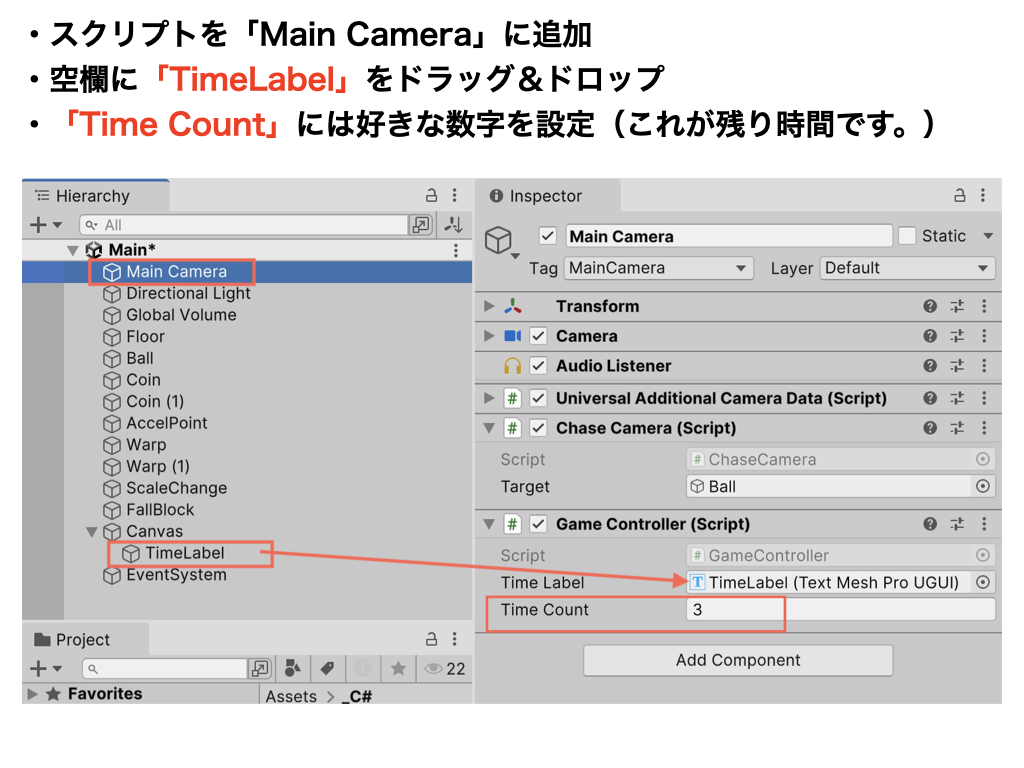Collapse the Canvas tree item
The height and width of the screenshot is (768, 1024).
(93, 532)
